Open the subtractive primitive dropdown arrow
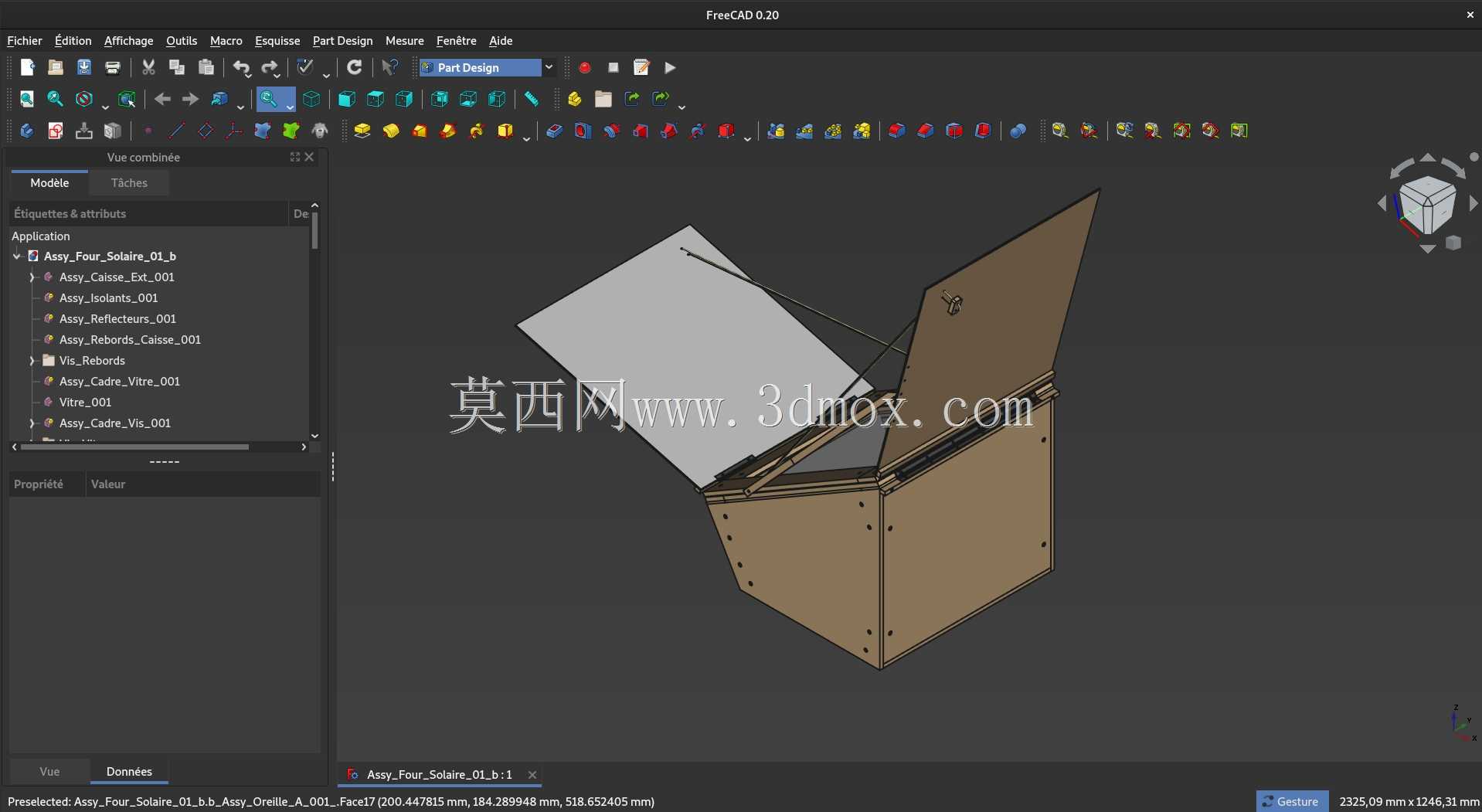This screenshot has height=812, width=1482. pos(747,138)
